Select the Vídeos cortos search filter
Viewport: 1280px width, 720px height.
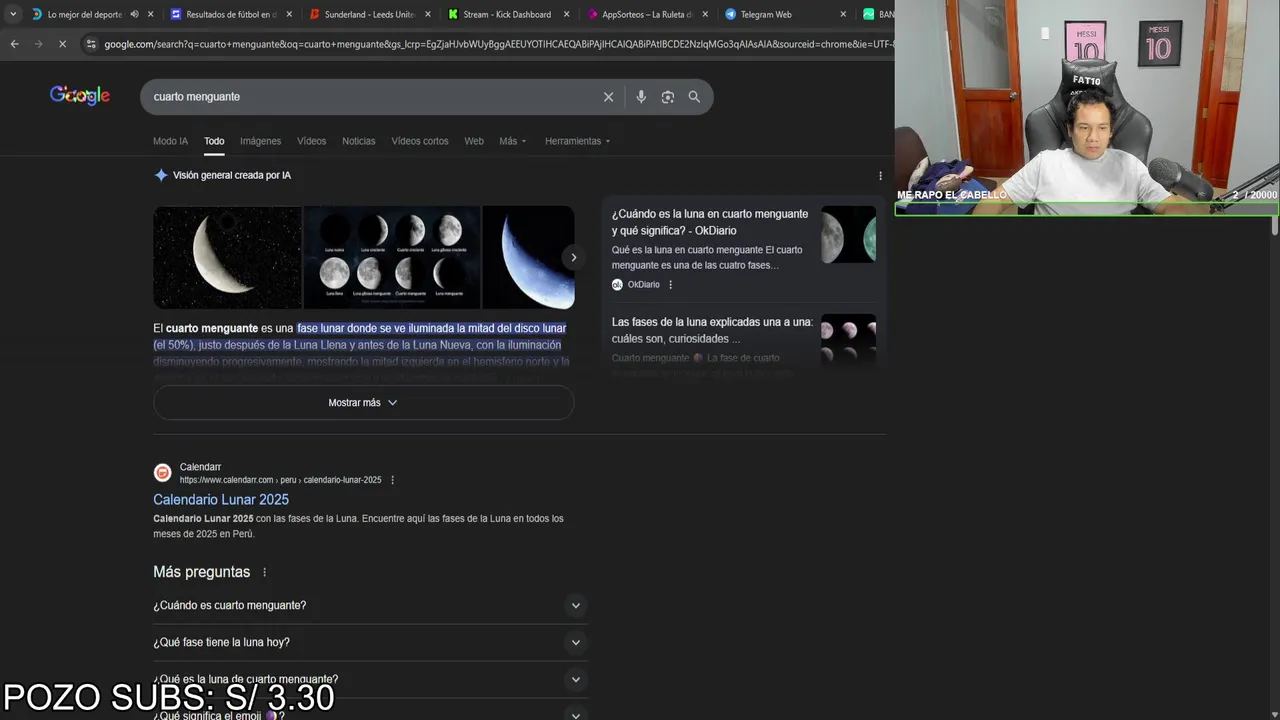click(x=420, y=141)
